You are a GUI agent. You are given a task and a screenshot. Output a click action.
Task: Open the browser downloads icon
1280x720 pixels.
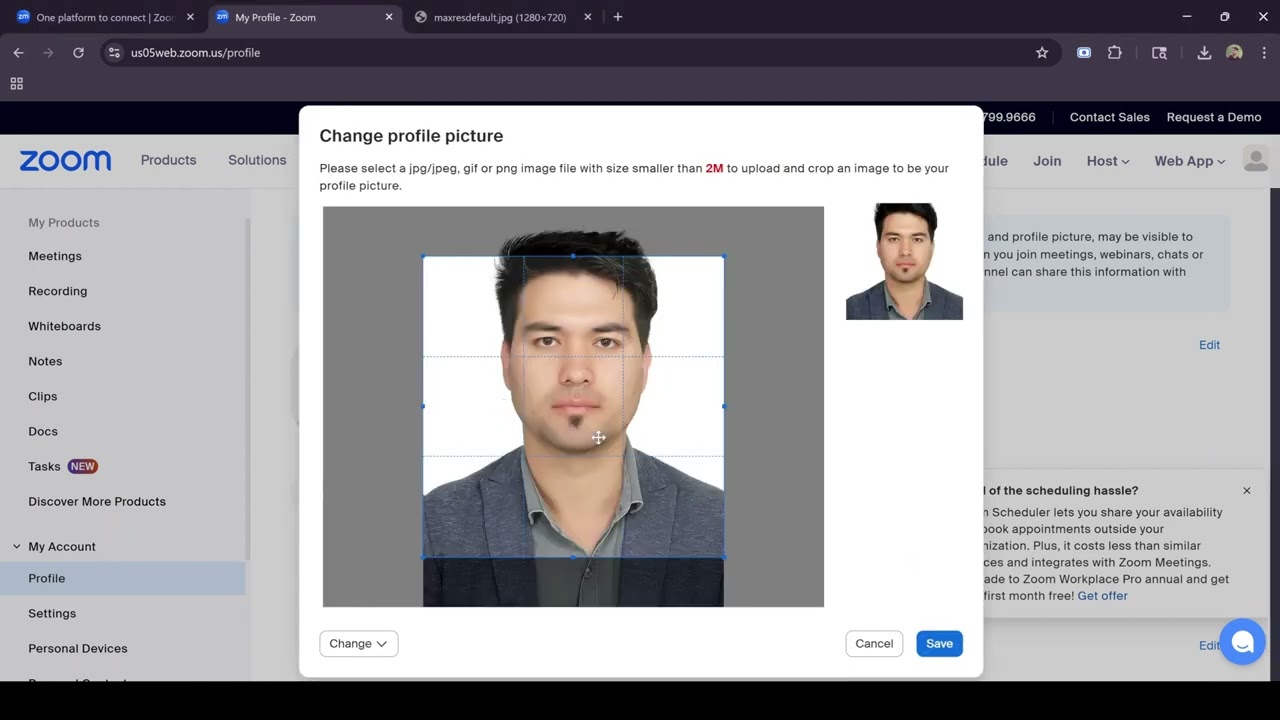(x=1204, y=53)
